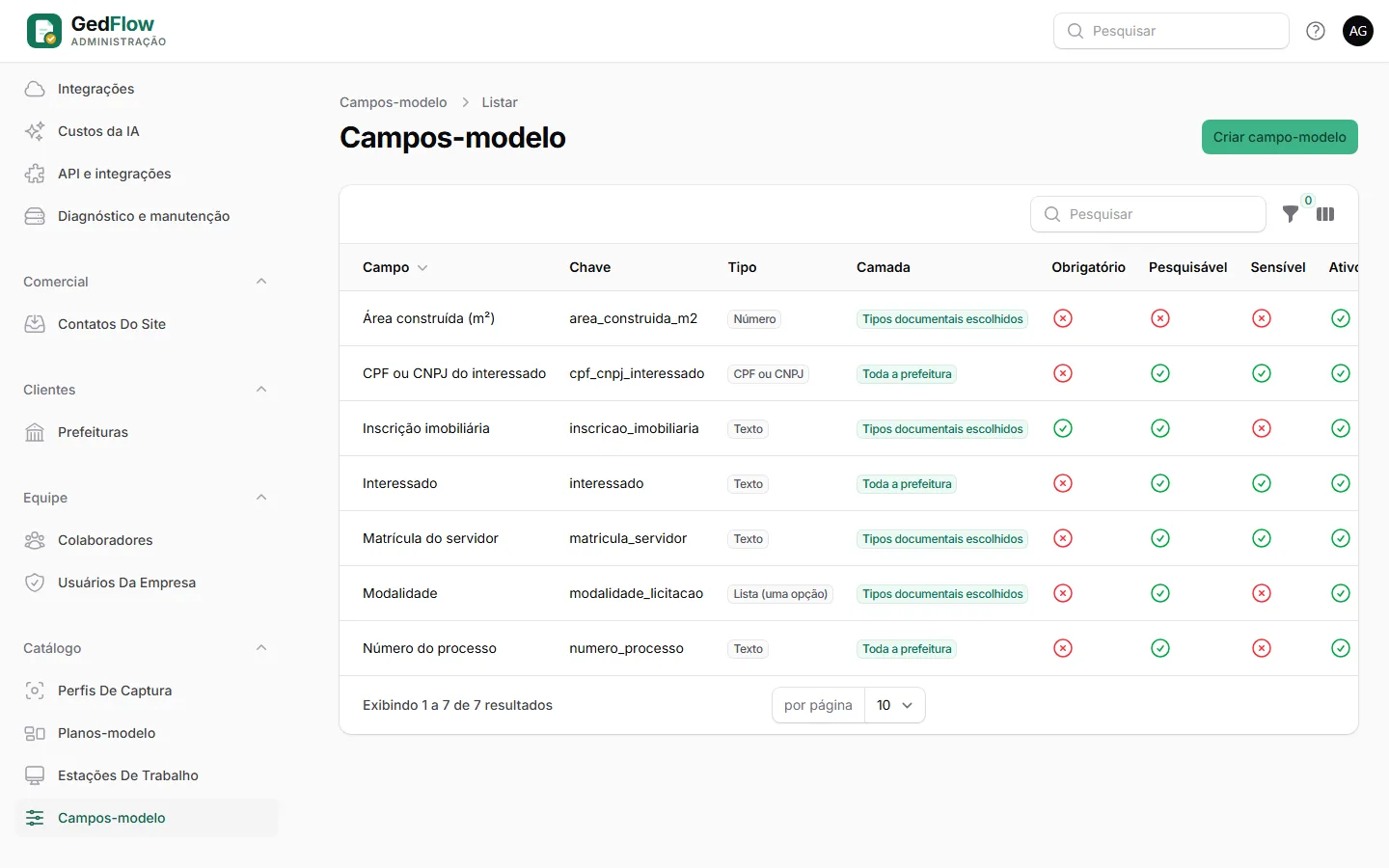Click the Diagnóstico e manutenção server icon
Screen dimensions: 1389x868
[x=35, y=216]
